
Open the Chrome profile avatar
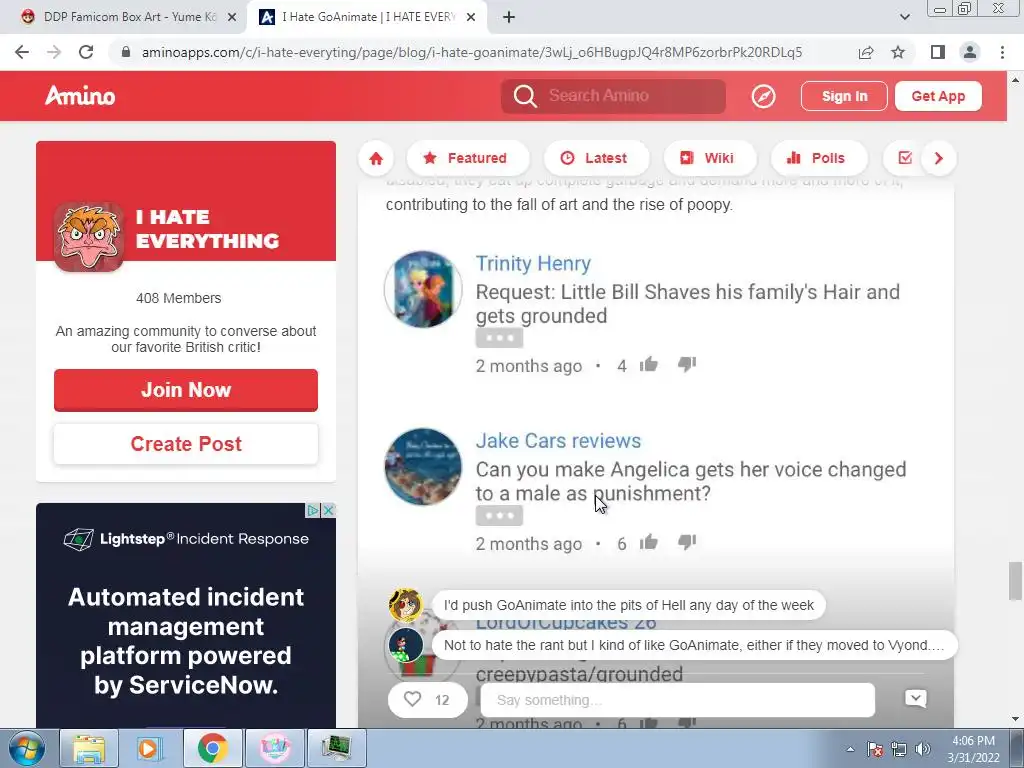970,52
